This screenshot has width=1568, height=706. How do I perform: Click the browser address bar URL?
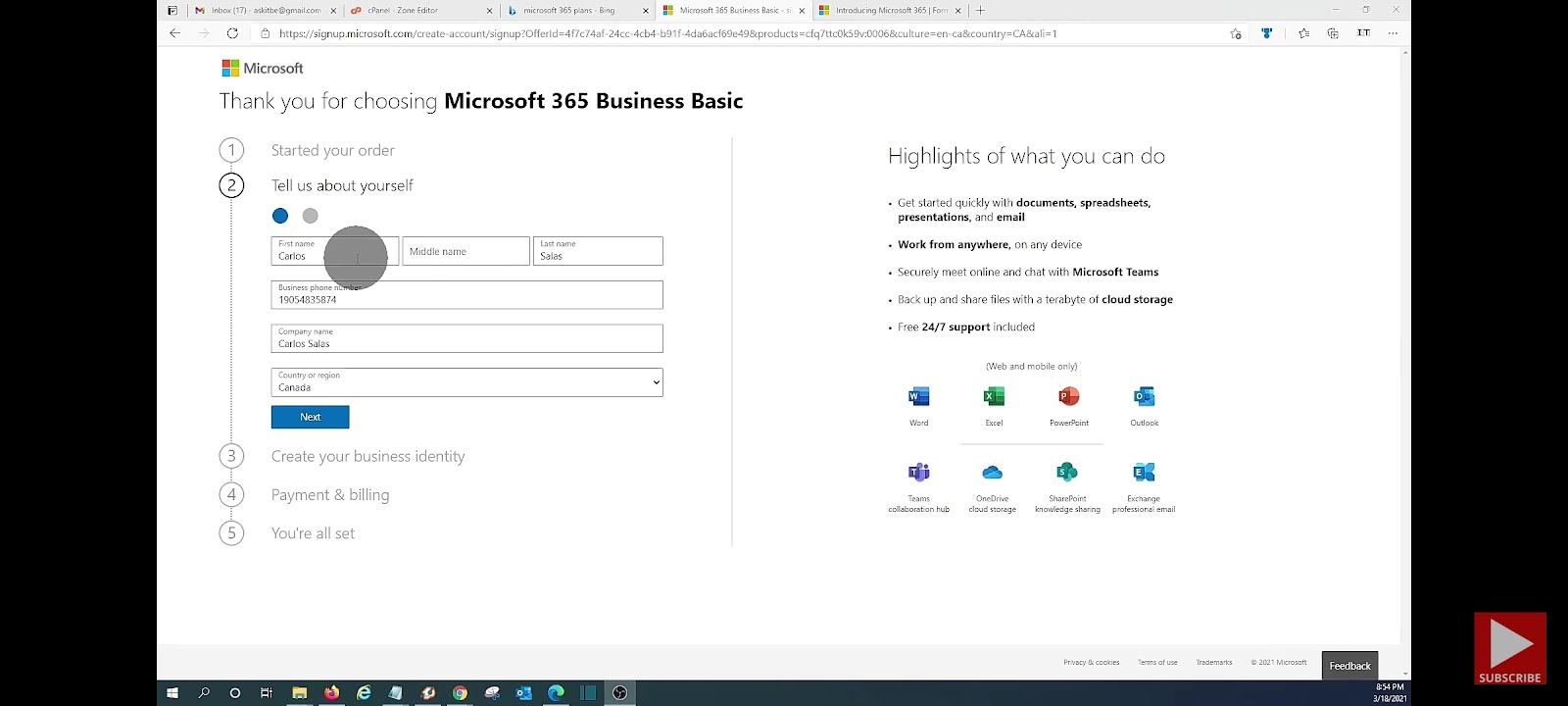click(667, 33)
